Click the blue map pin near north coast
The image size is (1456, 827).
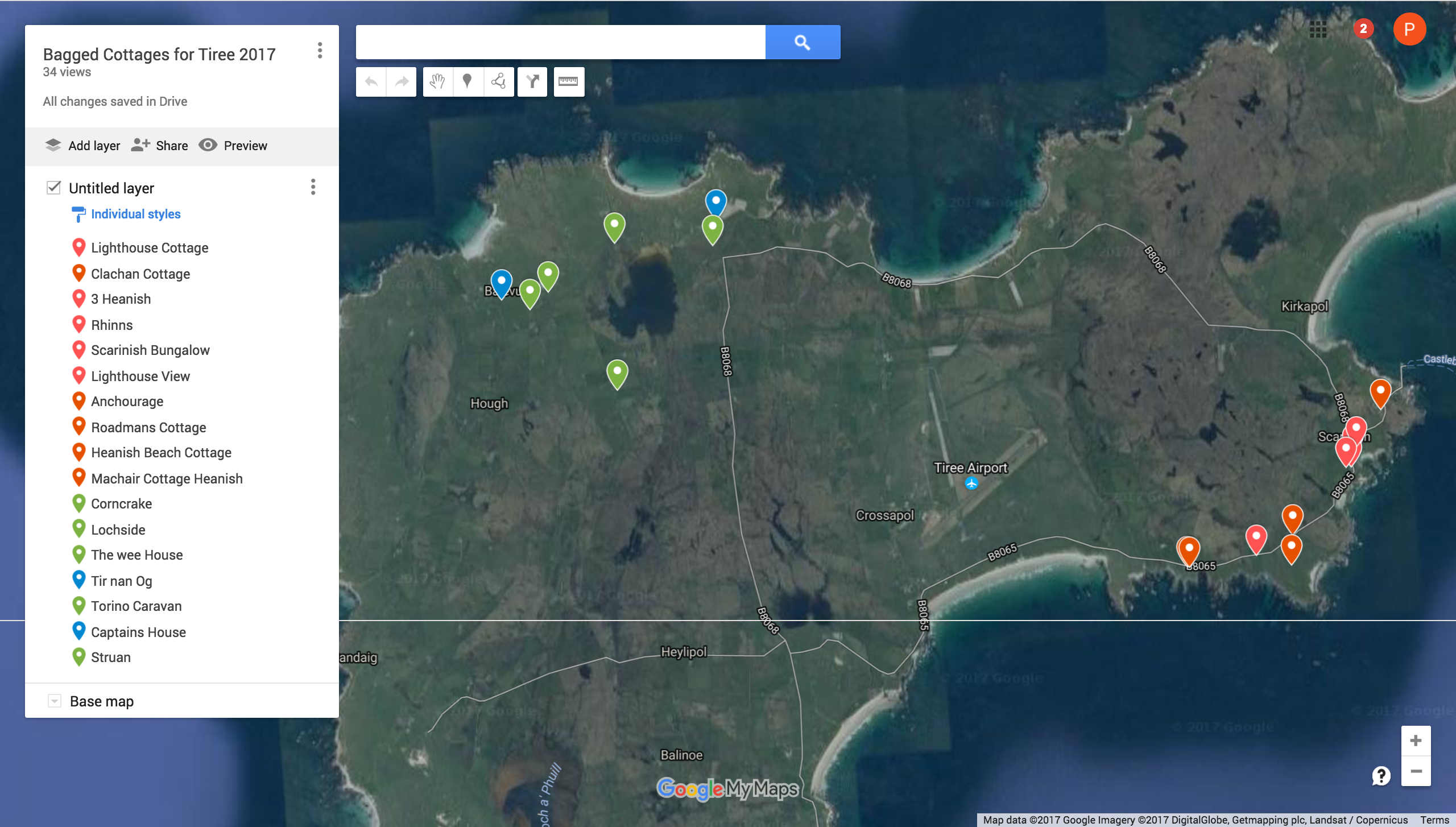coord(716,202)
